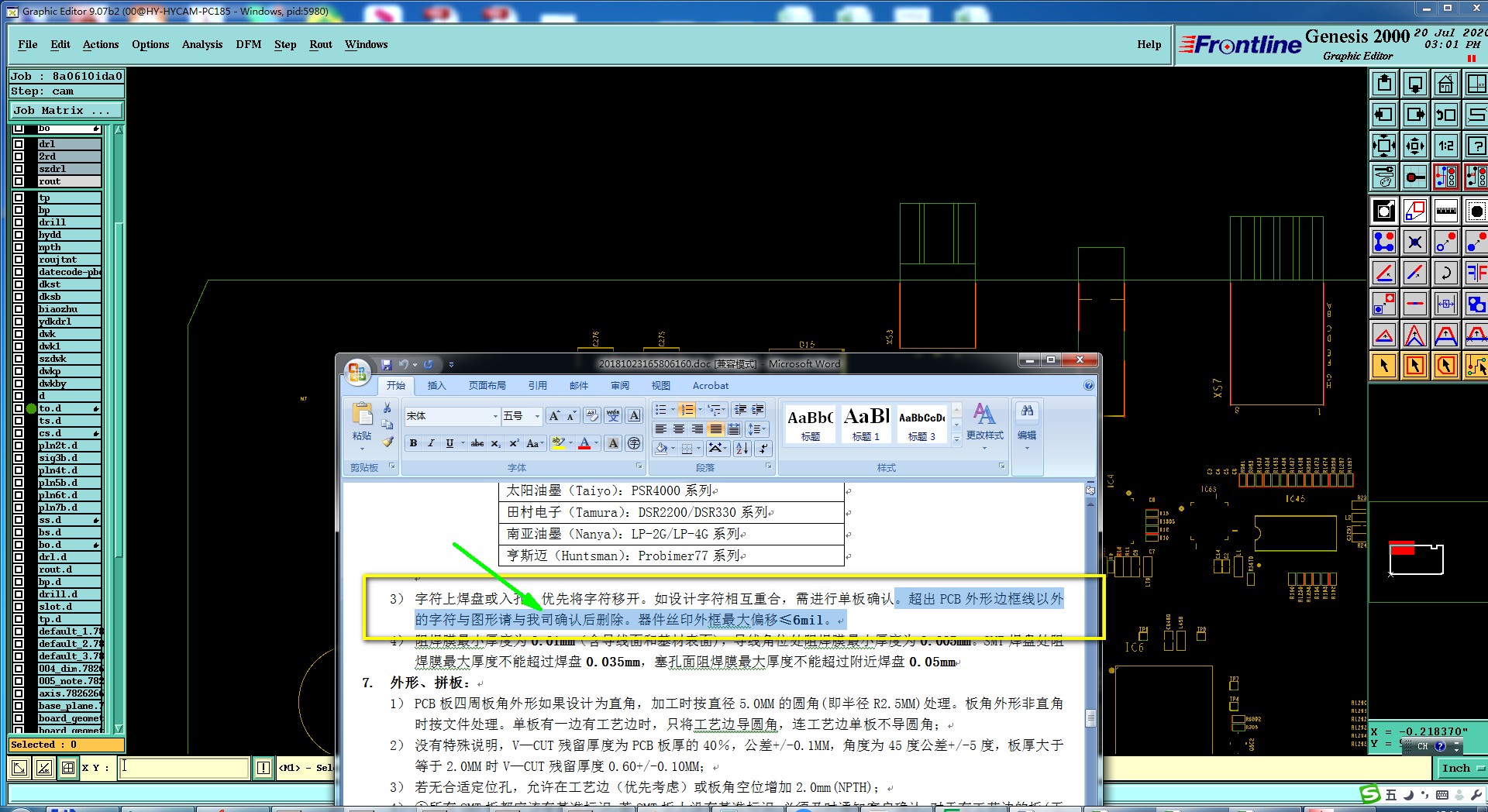This screenshot has width=1488, height=812.
Task: Click the snap-to-intersection X icon
Action: (1415, 242)
